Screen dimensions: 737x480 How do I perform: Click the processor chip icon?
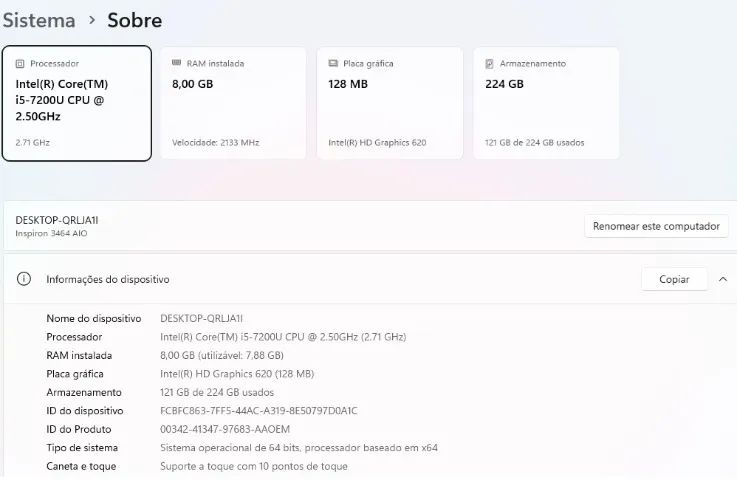pyautogui.click(x=20, y=63)
